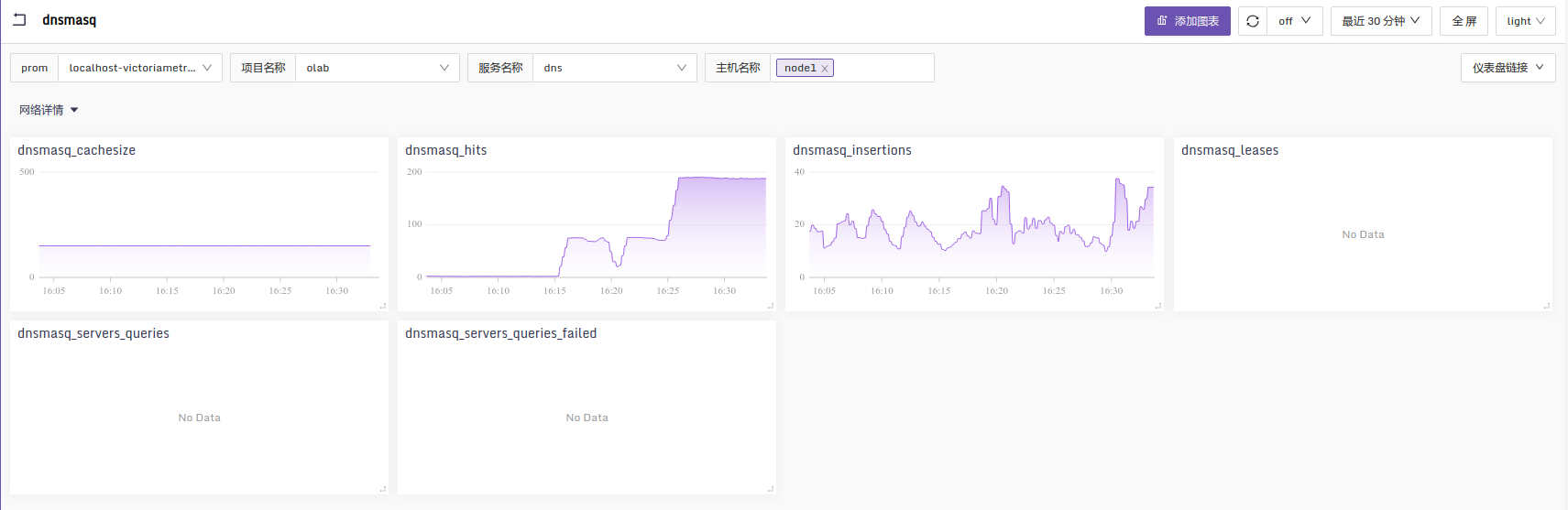Click the prom datasource label
This screenshot has height=510, width=1568.
click(x=35, y=68)
